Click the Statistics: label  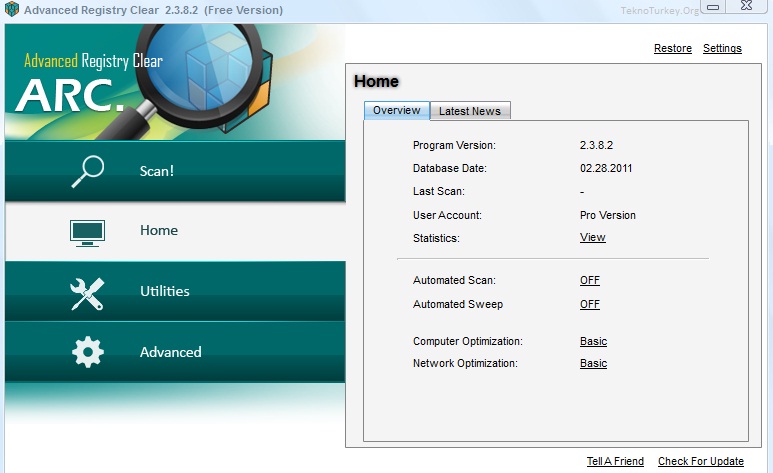pyautogui.click(x=436, y=238)
